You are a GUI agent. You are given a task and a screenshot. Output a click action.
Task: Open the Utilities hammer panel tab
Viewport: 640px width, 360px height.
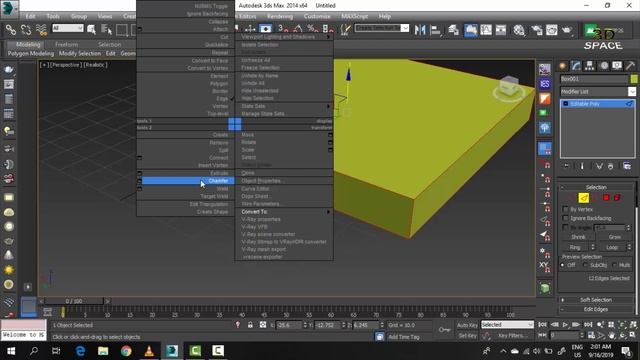(x=630, y=66)
